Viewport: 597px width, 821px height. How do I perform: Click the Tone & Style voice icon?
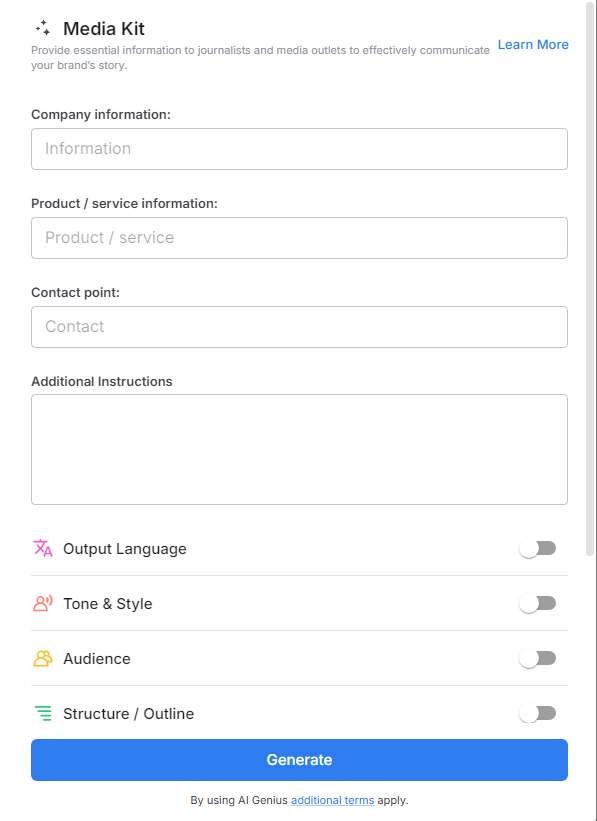[42, 603]
